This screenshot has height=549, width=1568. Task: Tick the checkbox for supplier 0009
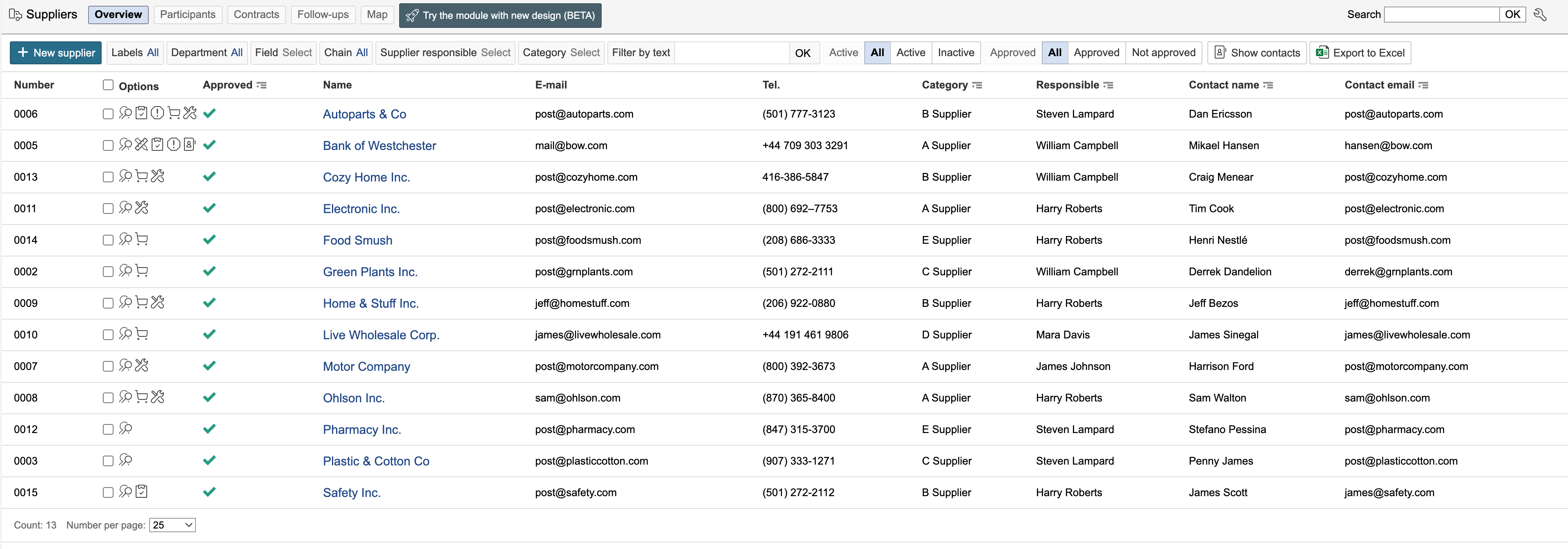(108, 303)
